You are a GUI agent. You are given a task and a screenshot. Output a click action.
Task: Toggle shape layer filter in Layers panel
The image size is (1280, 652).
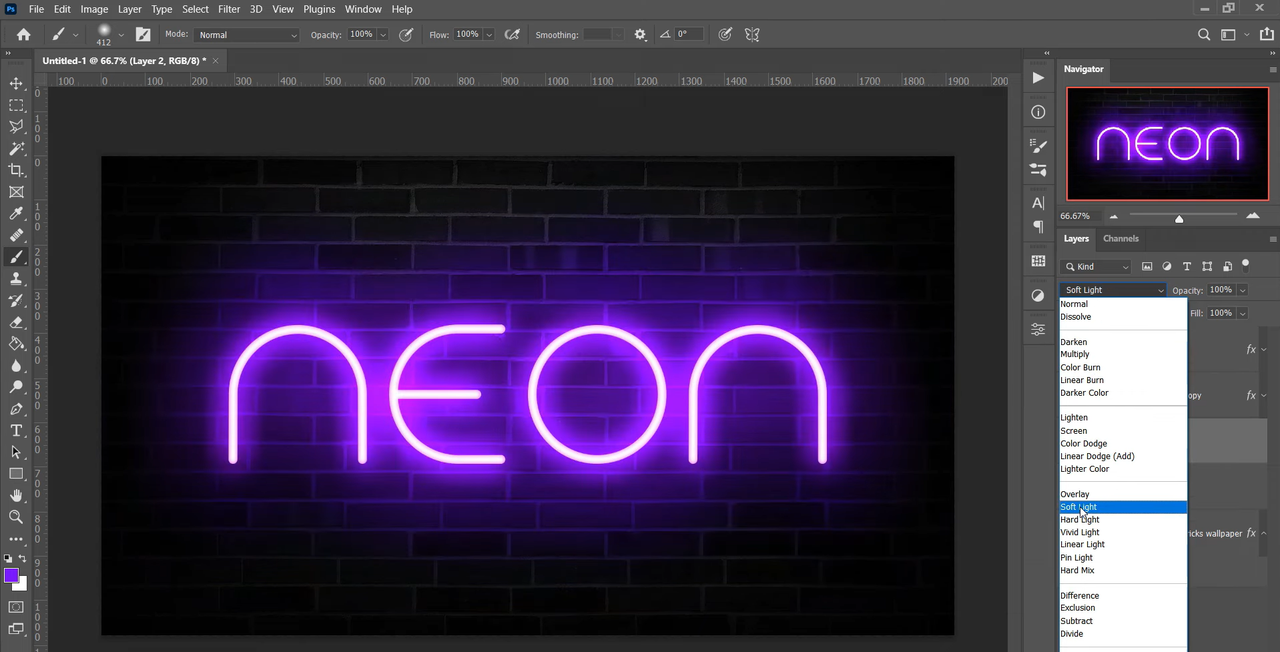1207,266
